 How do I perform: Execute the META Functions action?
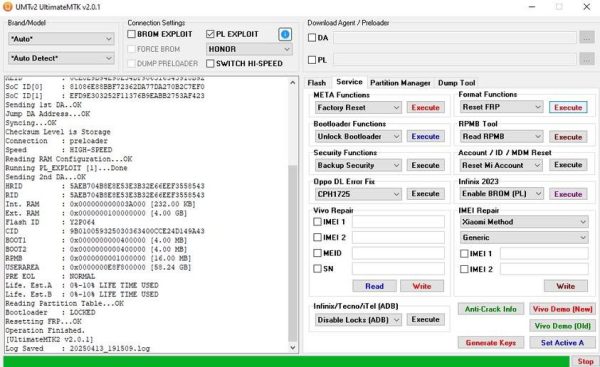(426, 108)
